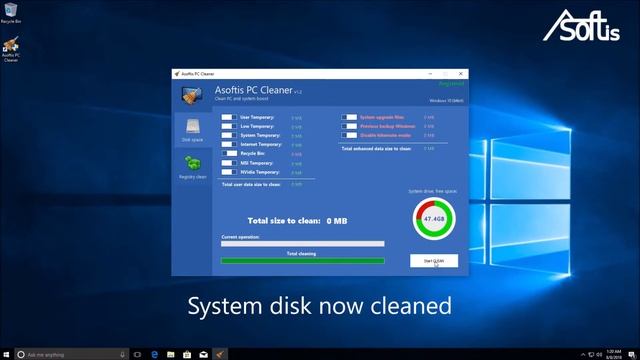Close the Asoftis PC Cleaner window
Screen dimensions: 640x360
pos(460,74)
